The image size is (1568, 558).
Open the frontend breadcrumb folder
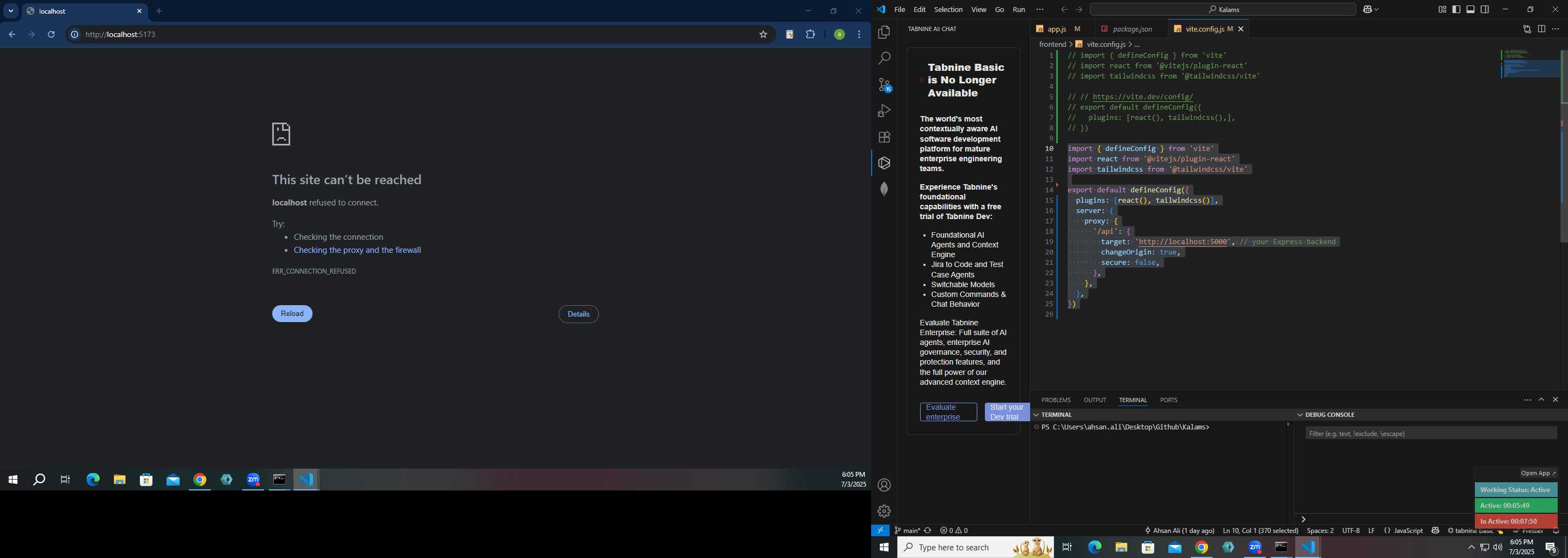1052,45
